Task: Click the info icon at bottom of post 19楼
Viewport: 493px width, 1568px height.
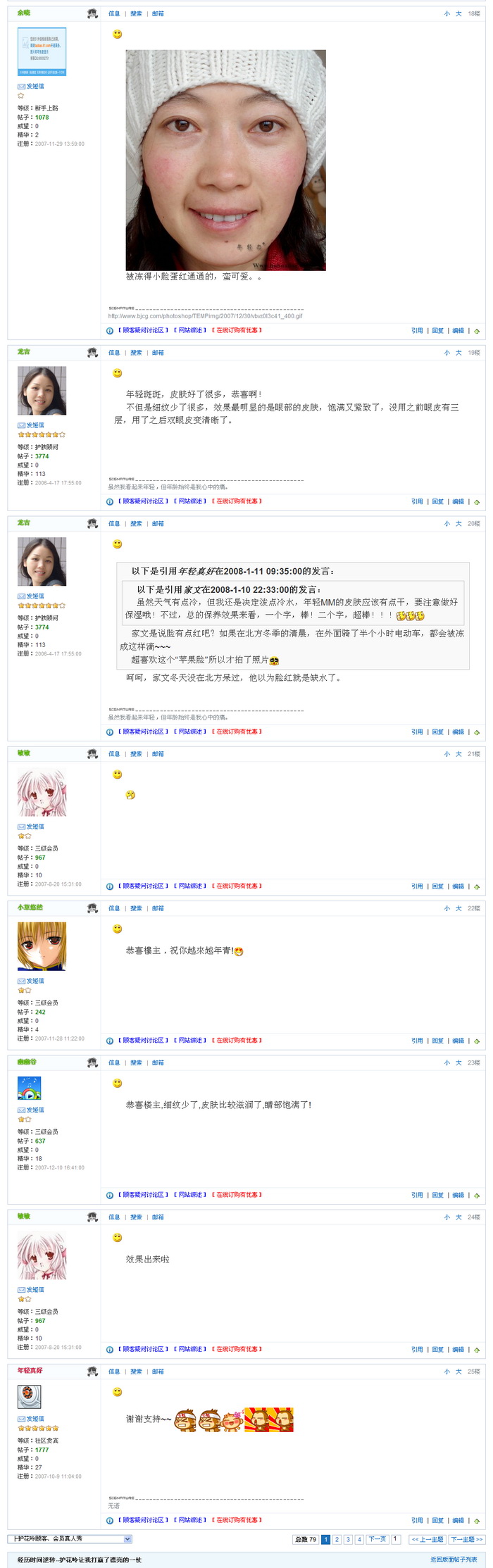Action: coord(110,502)
